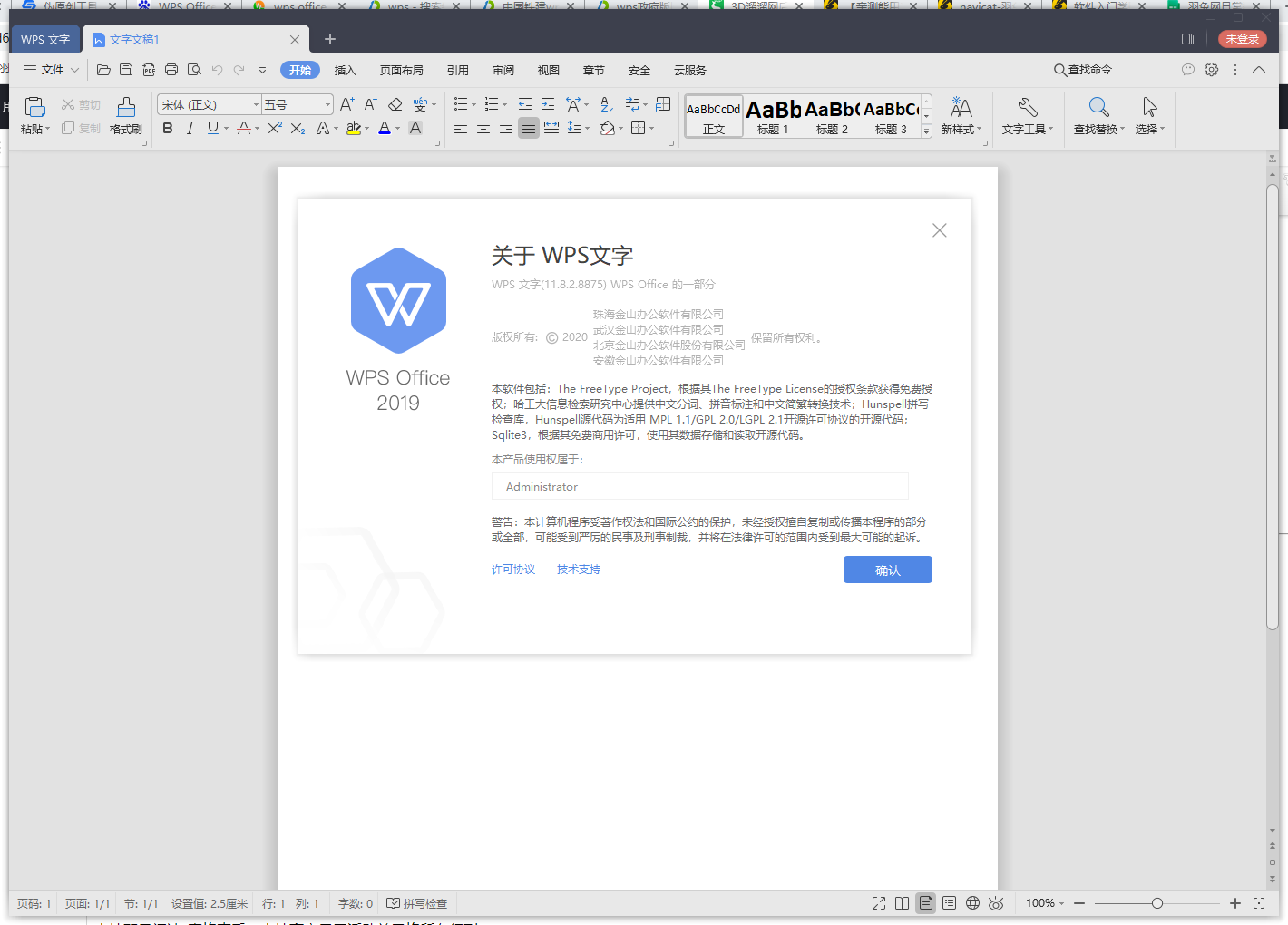Print the document with the printer icon
This screenshot has width=1288, height=925.
pos(171,70)
